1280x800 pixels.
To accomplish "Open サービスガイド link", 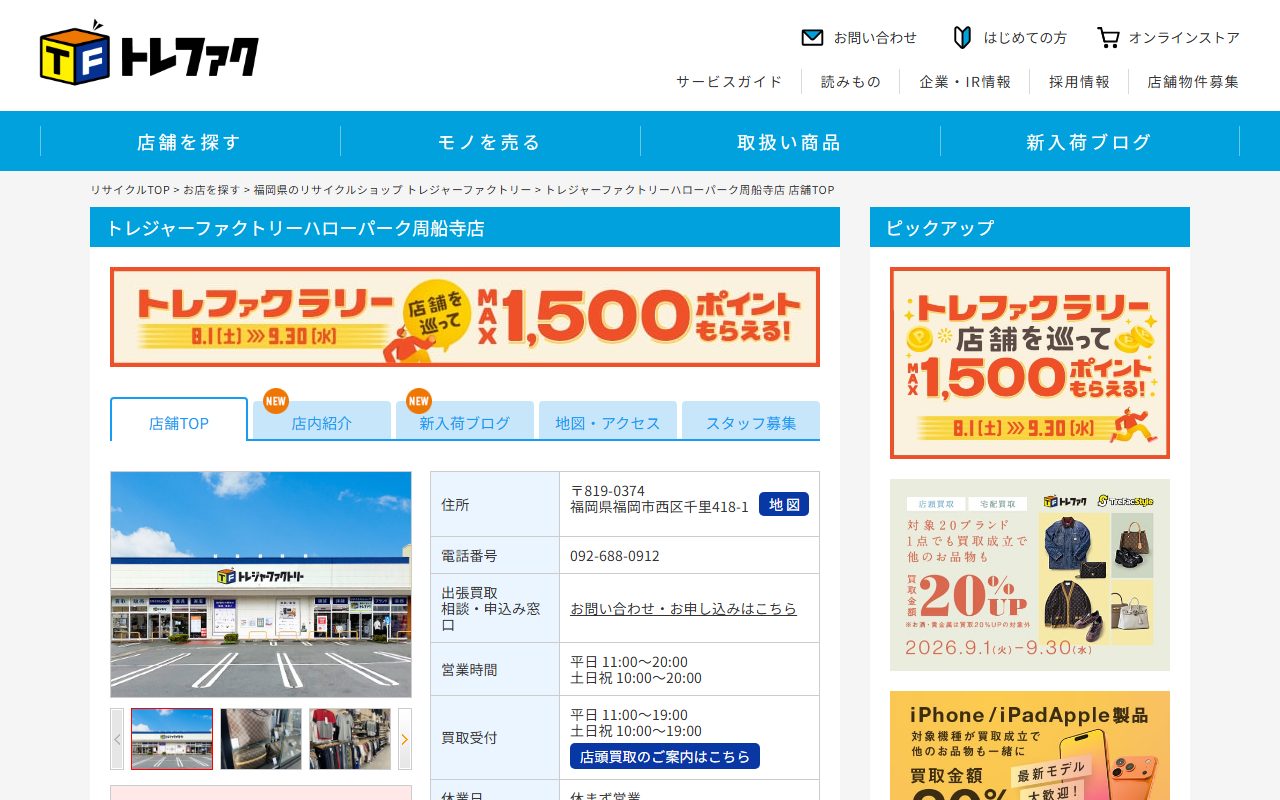I will pyautogui.click(x=729, y=82).
